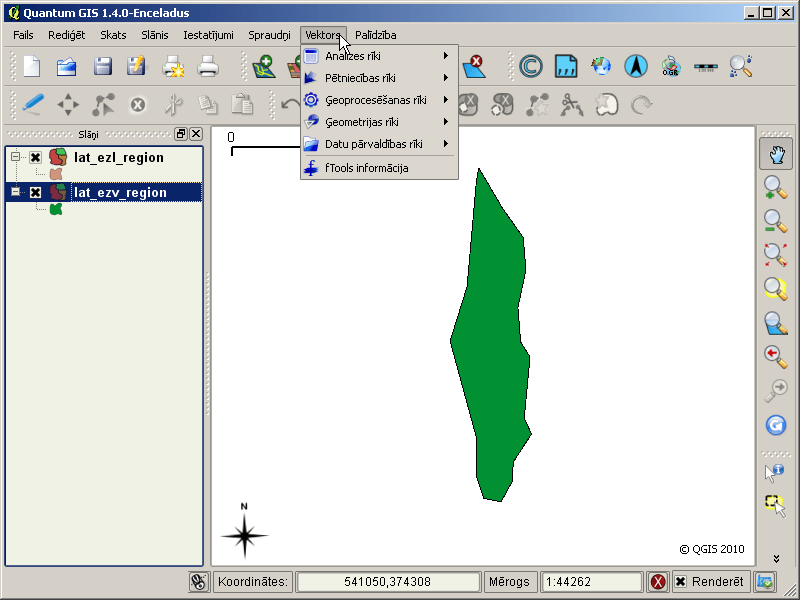Open the Fails menu
The width and height of the screenshot is (800, 600).
(23, 35)
